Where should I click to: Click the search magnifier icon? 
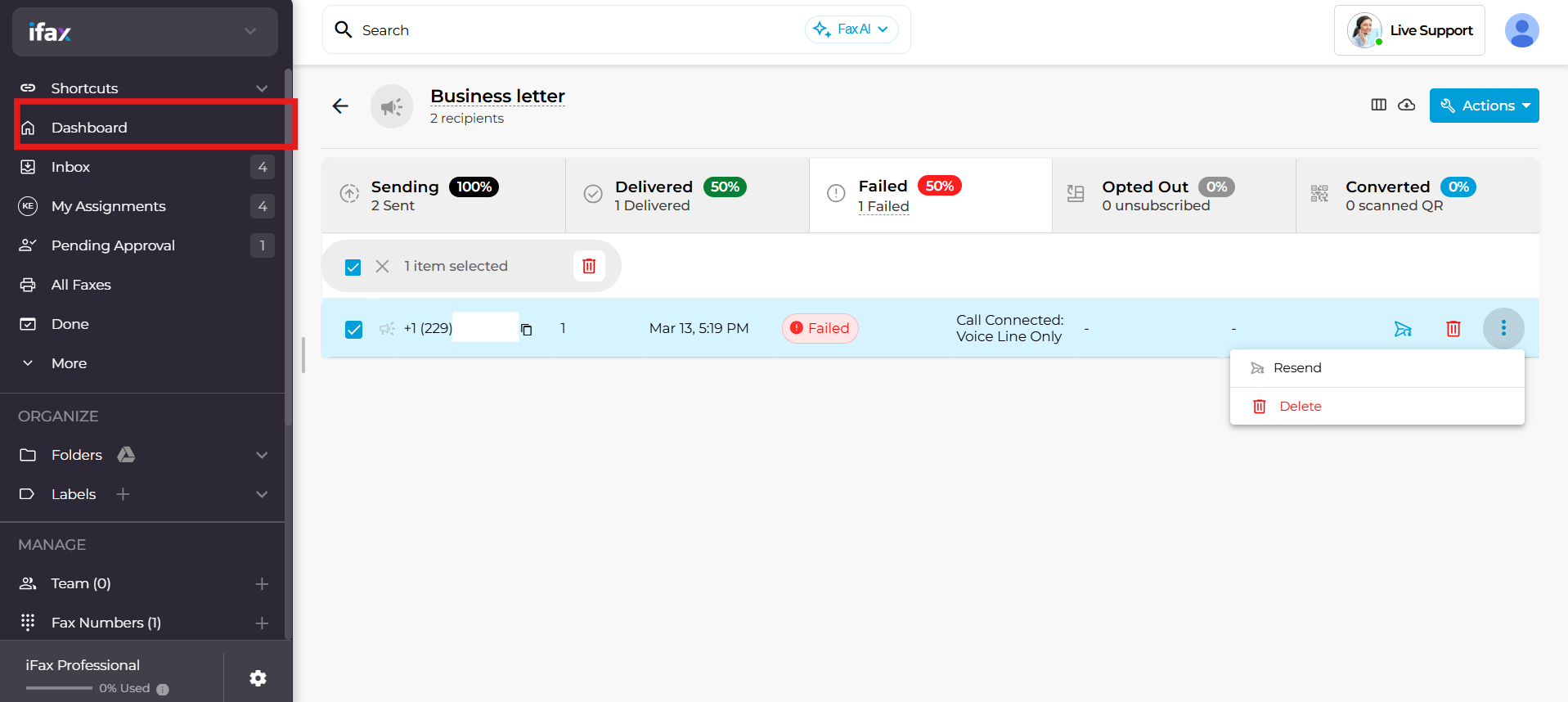[x=344, y=29]
